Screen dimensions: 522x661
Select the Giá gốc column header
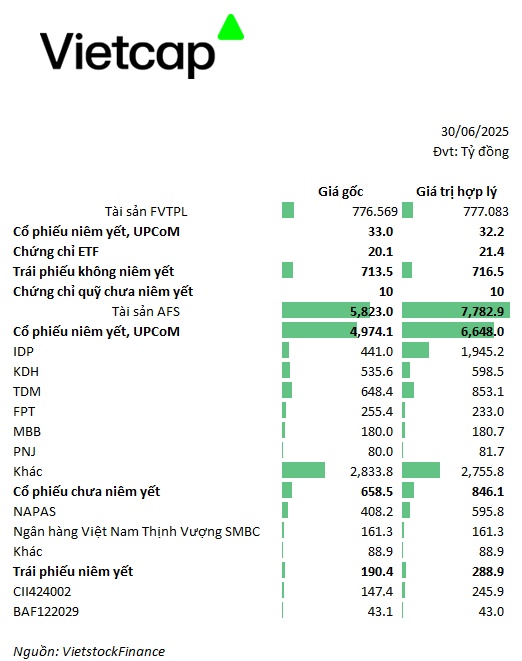tap(340, 191)
